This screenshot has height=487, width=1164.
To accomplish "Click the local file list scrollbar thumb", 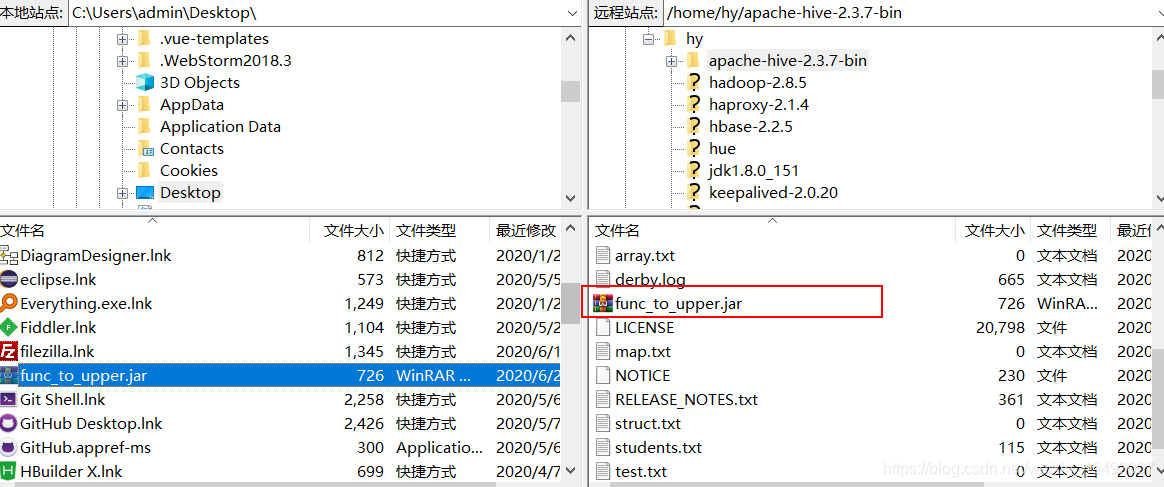I will [570, 304].
